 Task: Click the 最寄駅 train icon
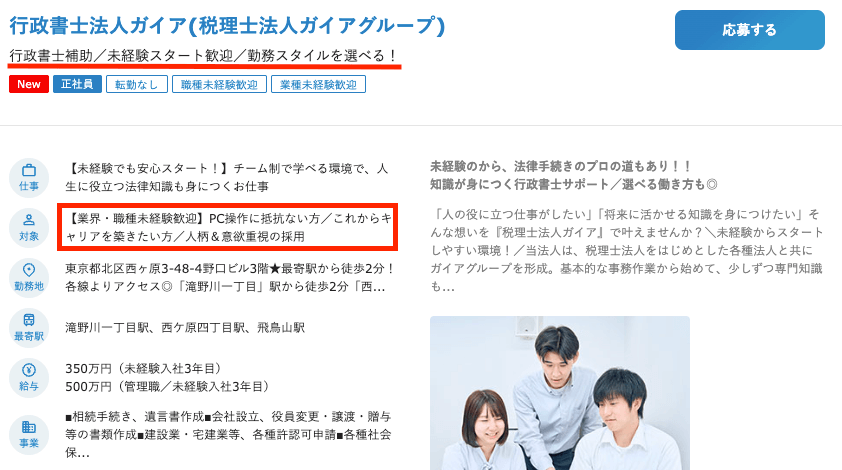pos(29,328)
